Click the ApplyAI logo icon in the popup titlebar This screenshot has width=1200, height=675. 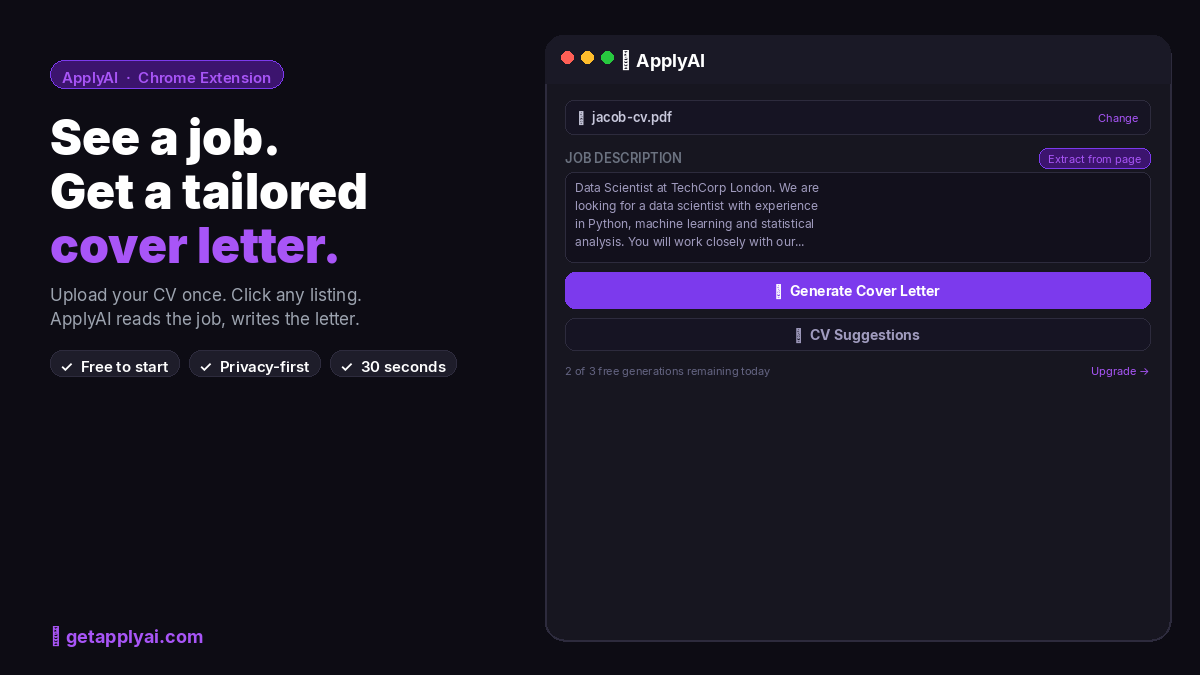tap(626, 61)
